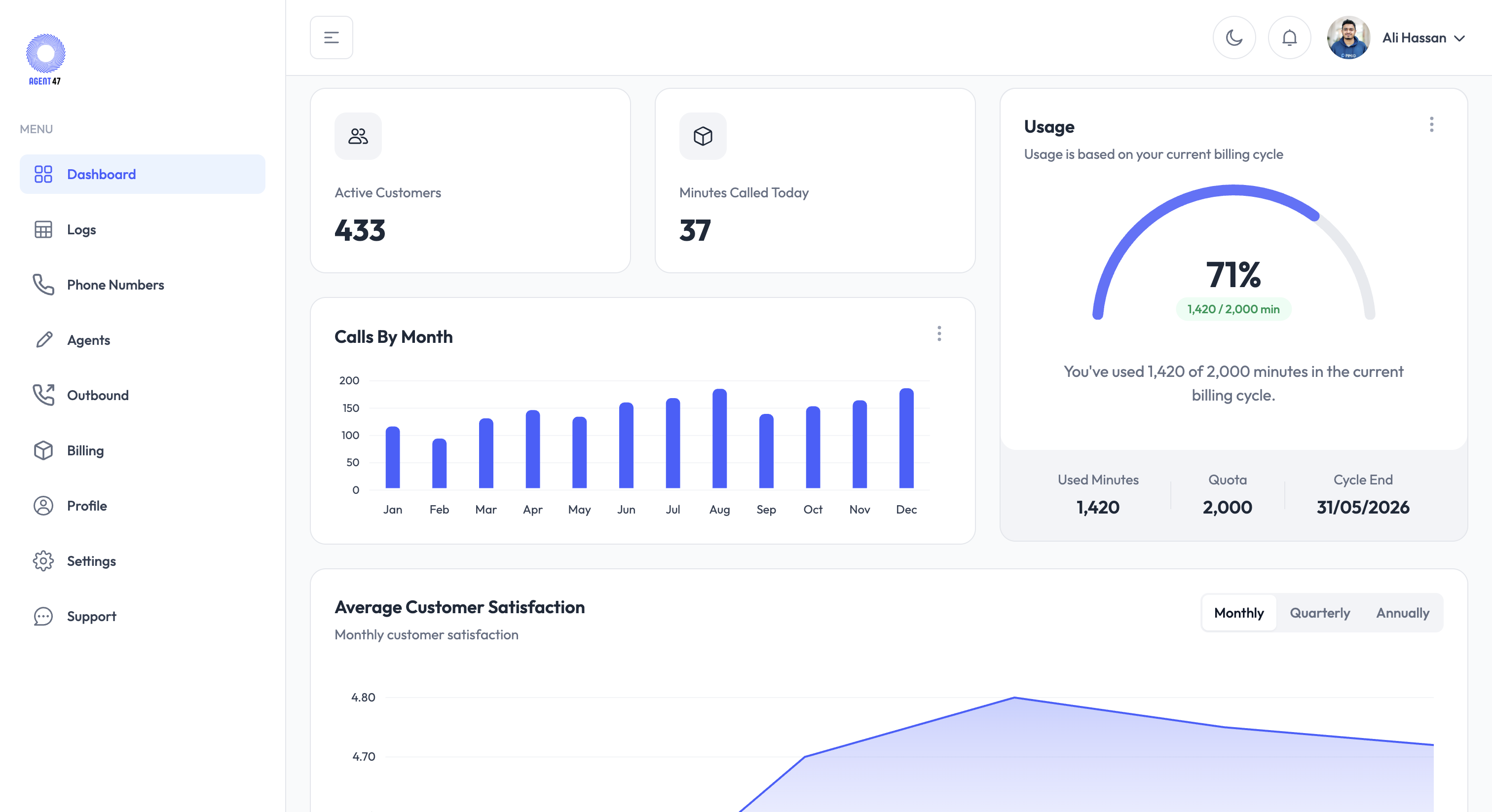Screen dimensions: 1492x812
Task: Go to Profile page
Action: tap(143, 506)
